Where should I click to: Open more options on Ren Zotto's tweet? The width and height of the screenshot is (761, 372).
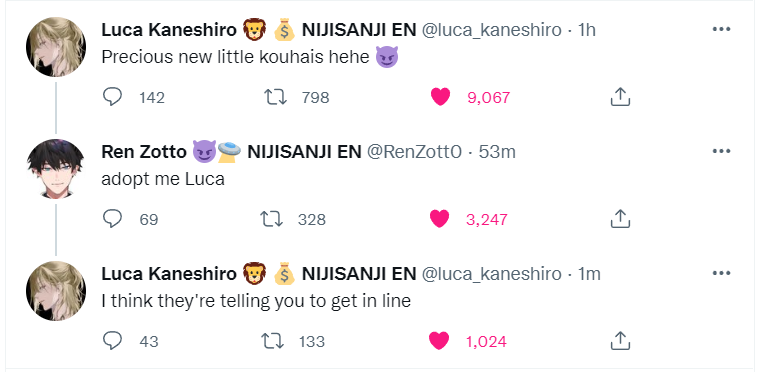[721, 152]
